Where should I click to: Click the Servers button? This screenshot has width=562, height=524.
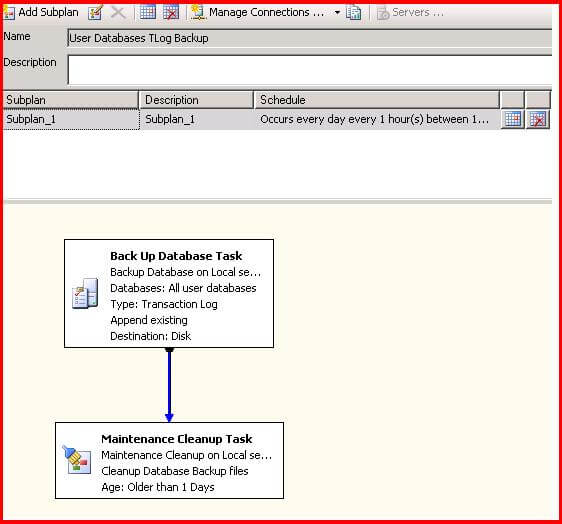tap(410, 13)
